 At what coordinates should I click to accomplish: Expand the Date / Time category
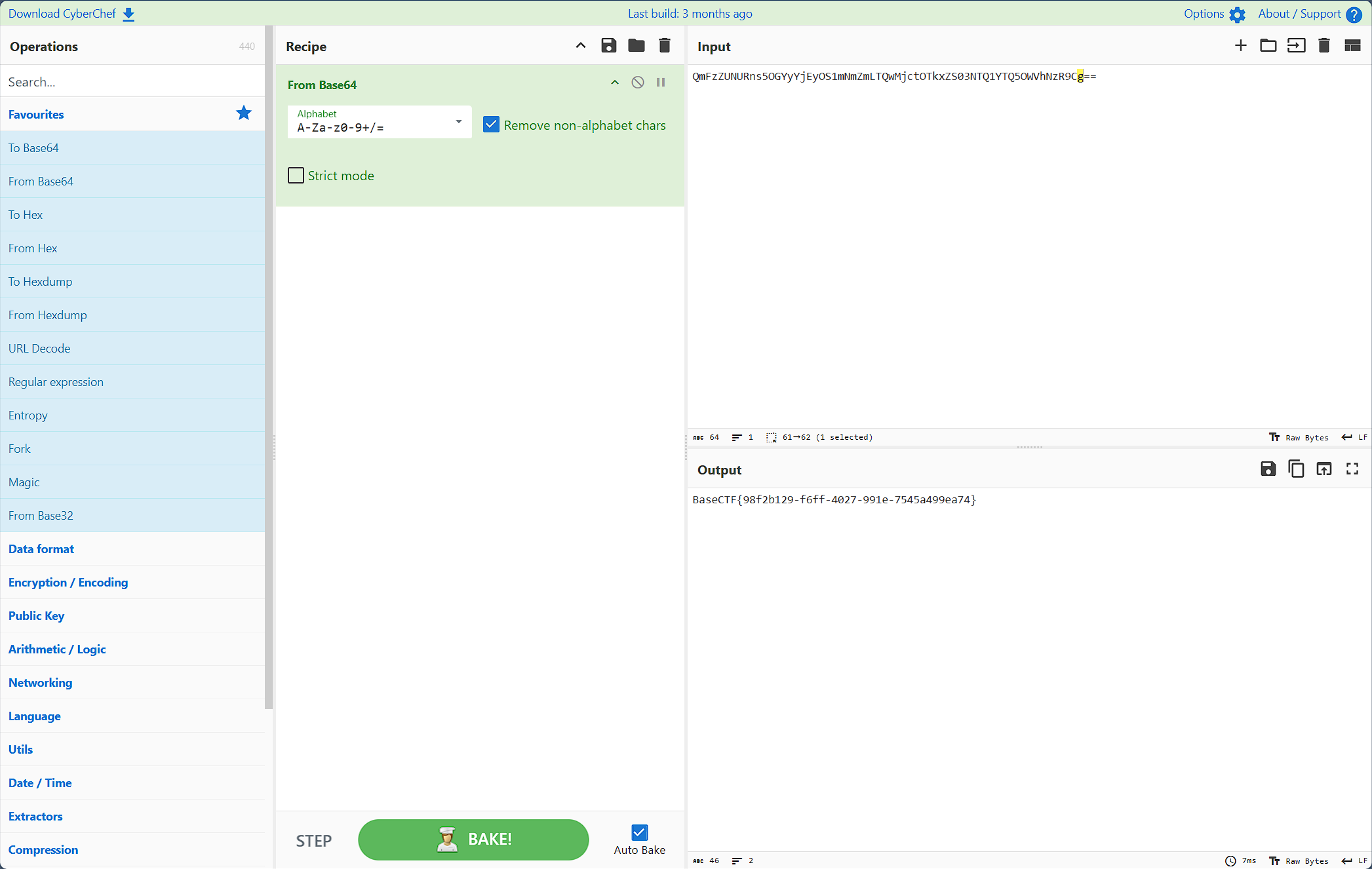(132, 782)
